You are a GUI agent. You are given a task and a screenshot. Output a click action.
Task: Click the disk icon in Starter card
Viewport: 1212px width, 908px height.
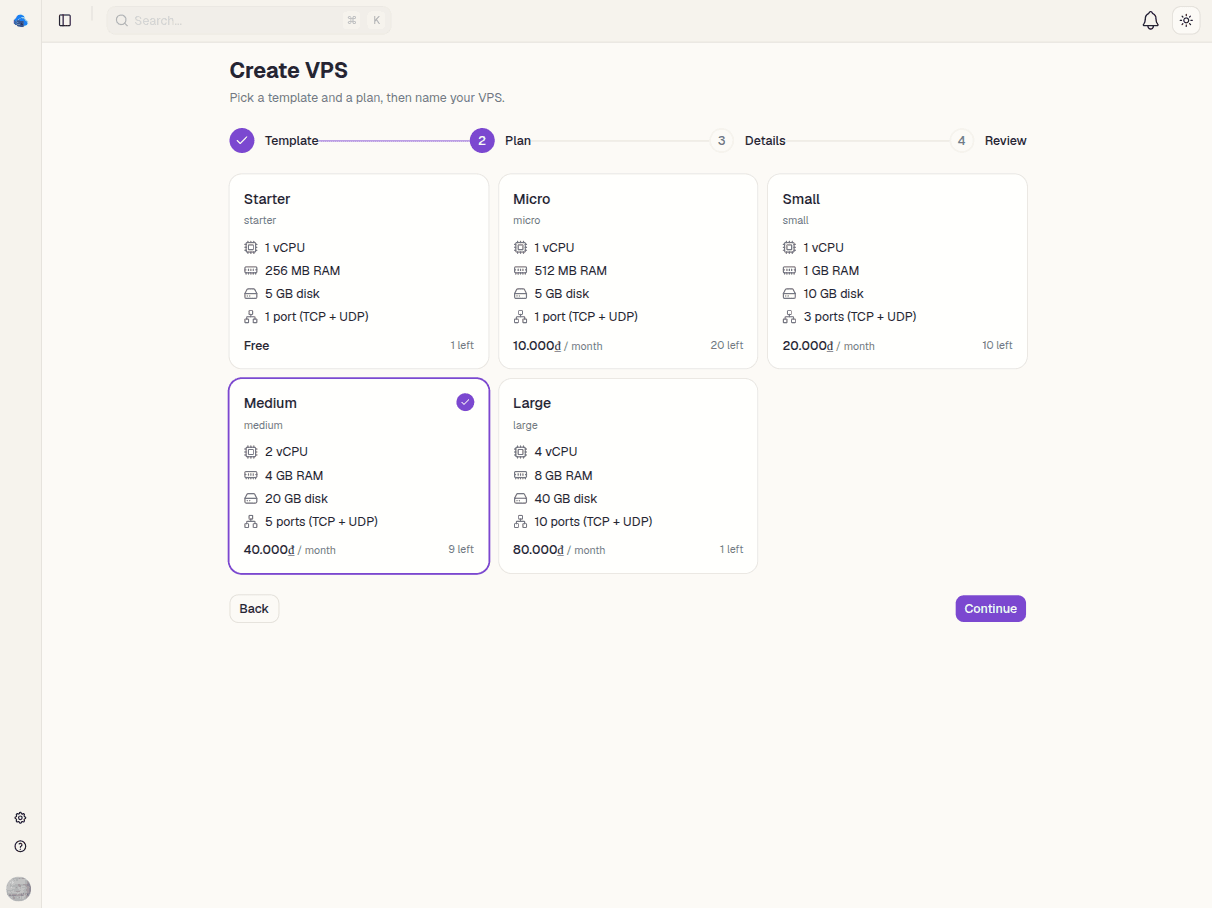click(251, 294)
